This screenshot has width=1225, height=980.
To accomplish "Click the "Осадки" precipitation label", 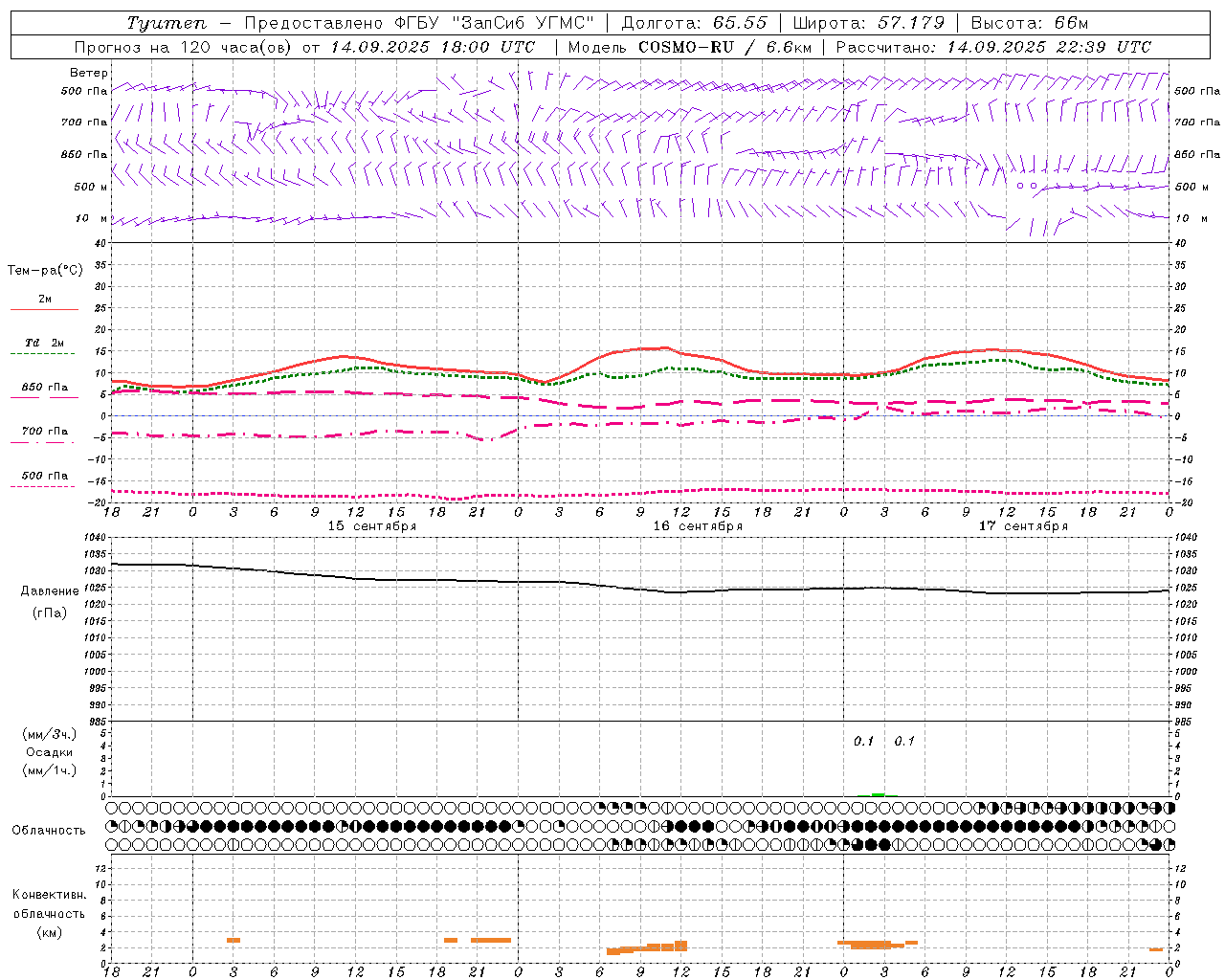I will pos(50,752).
